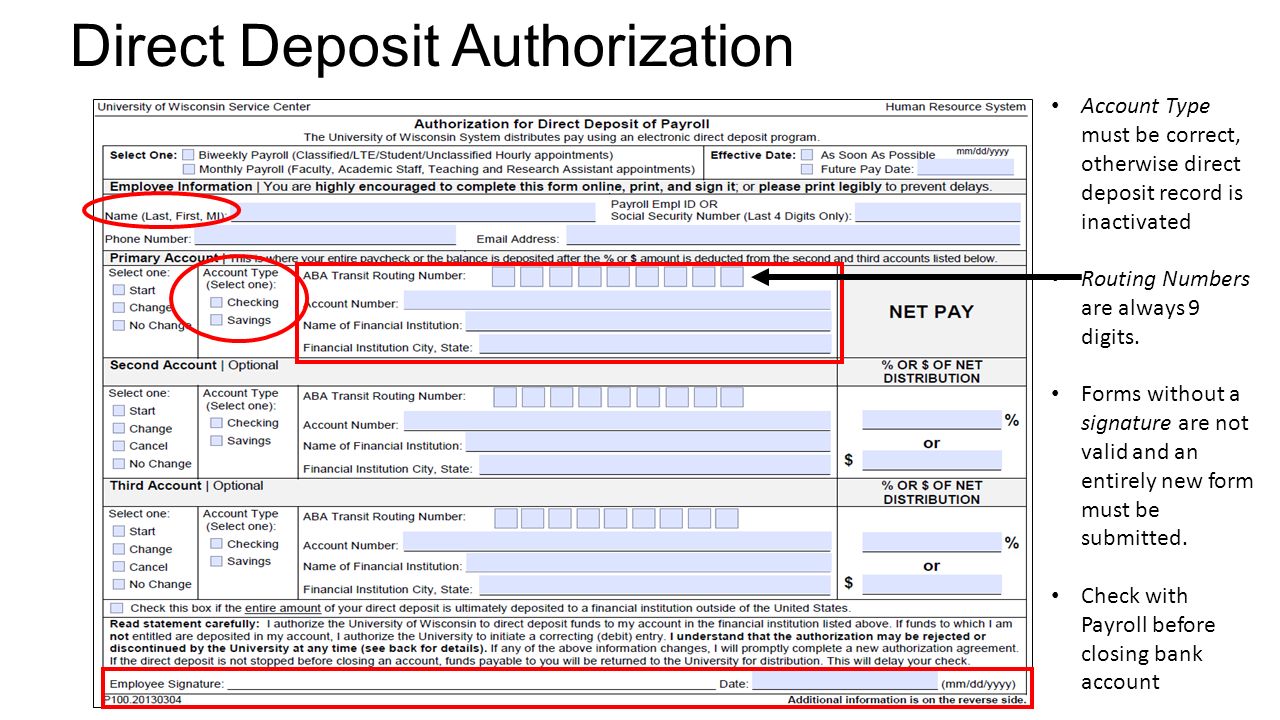Click the Direct Deposit Authorization slide title
Screen dimensions: 1280x720
(x=432, y=46)
